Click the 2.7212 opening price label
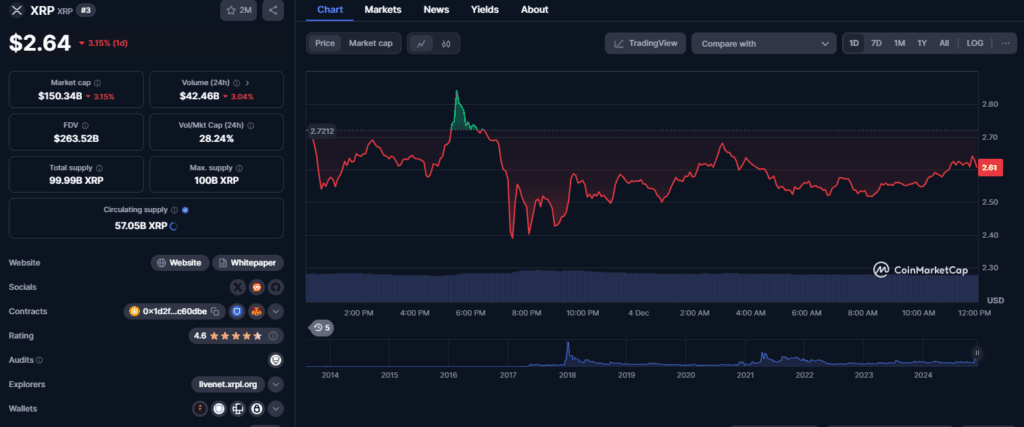Screen dimensions: 1024x427 322,131
